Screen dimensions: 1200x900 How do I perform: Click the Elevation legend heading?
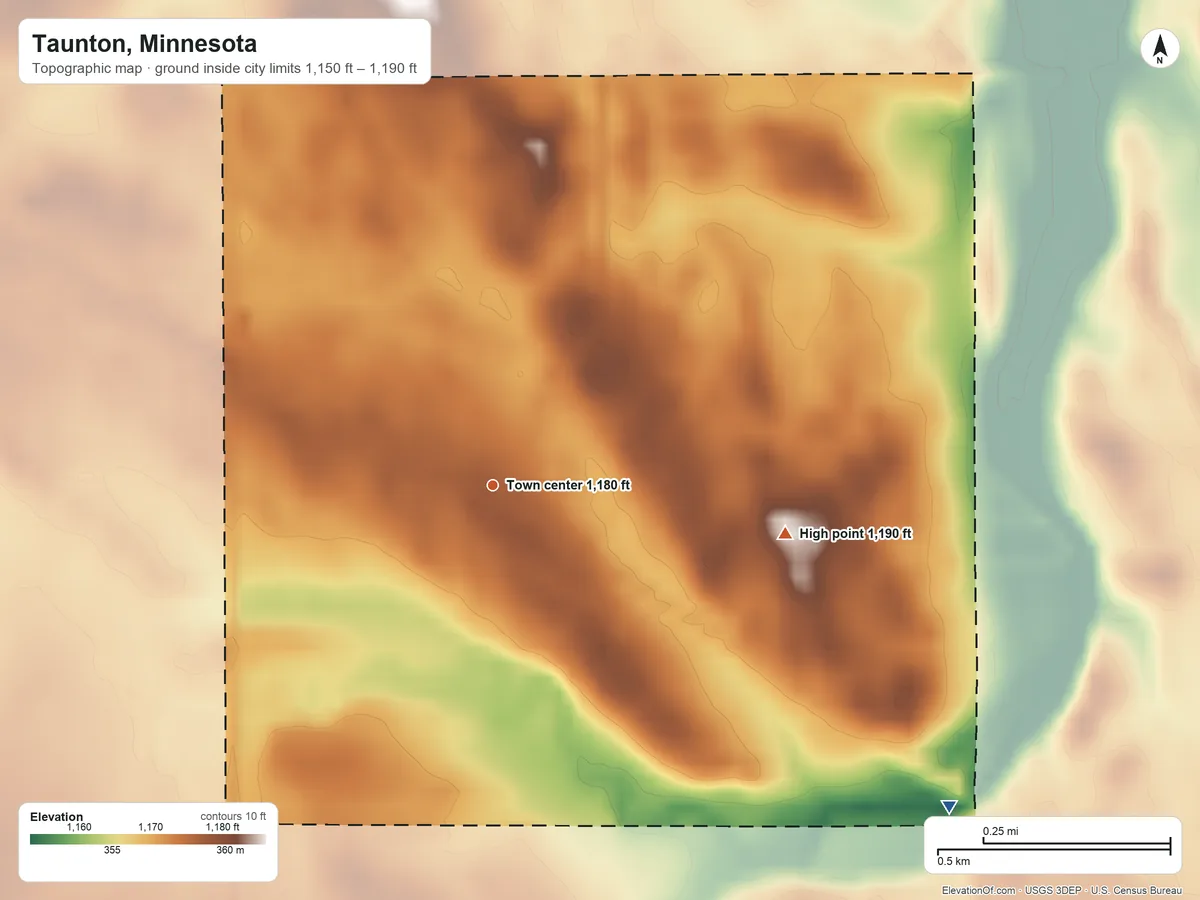57,817
